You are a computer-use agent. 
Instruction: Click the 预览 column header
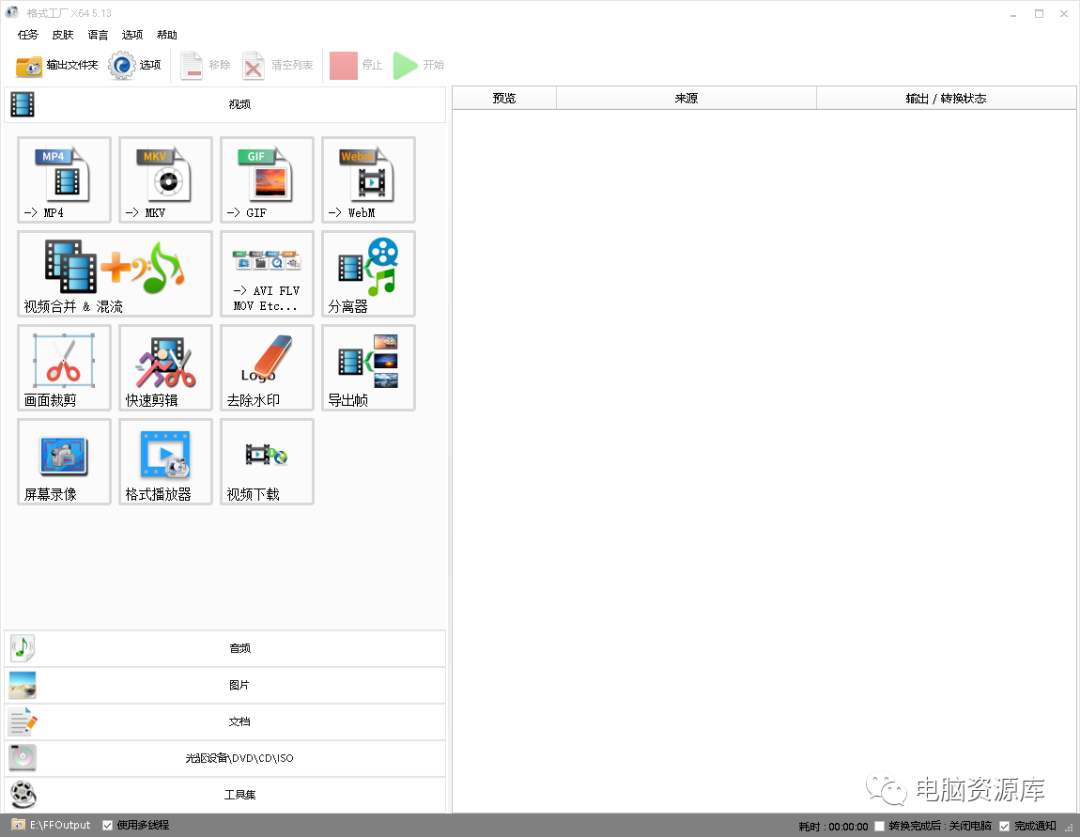point(504,98)
